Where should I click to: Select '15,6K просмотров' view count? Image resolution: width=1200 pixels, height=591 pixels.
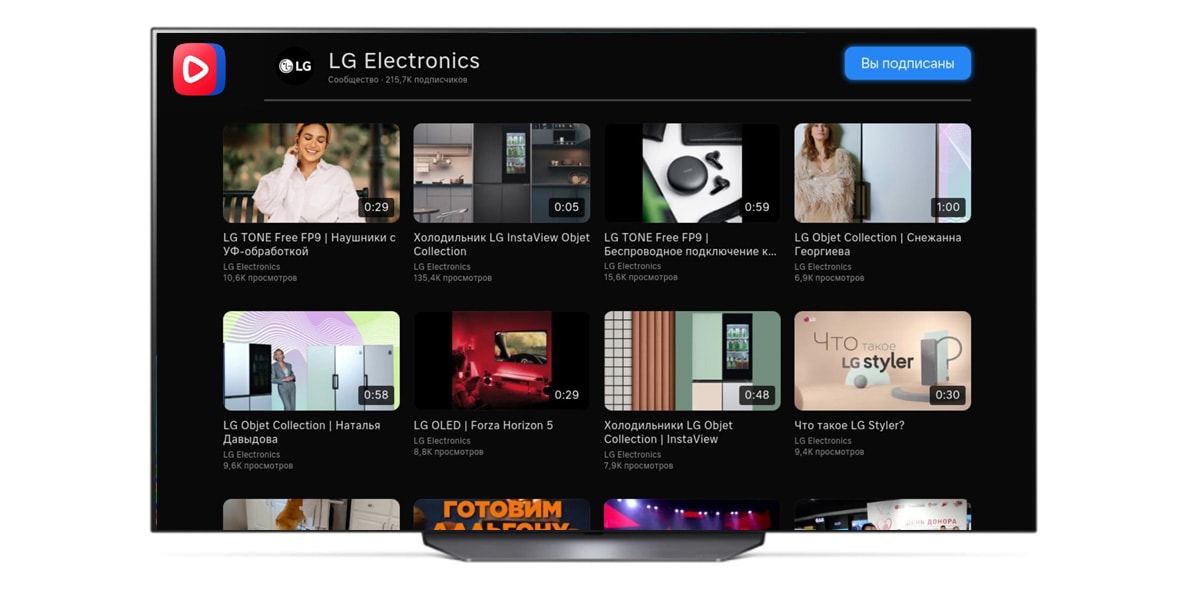point(641,278)
